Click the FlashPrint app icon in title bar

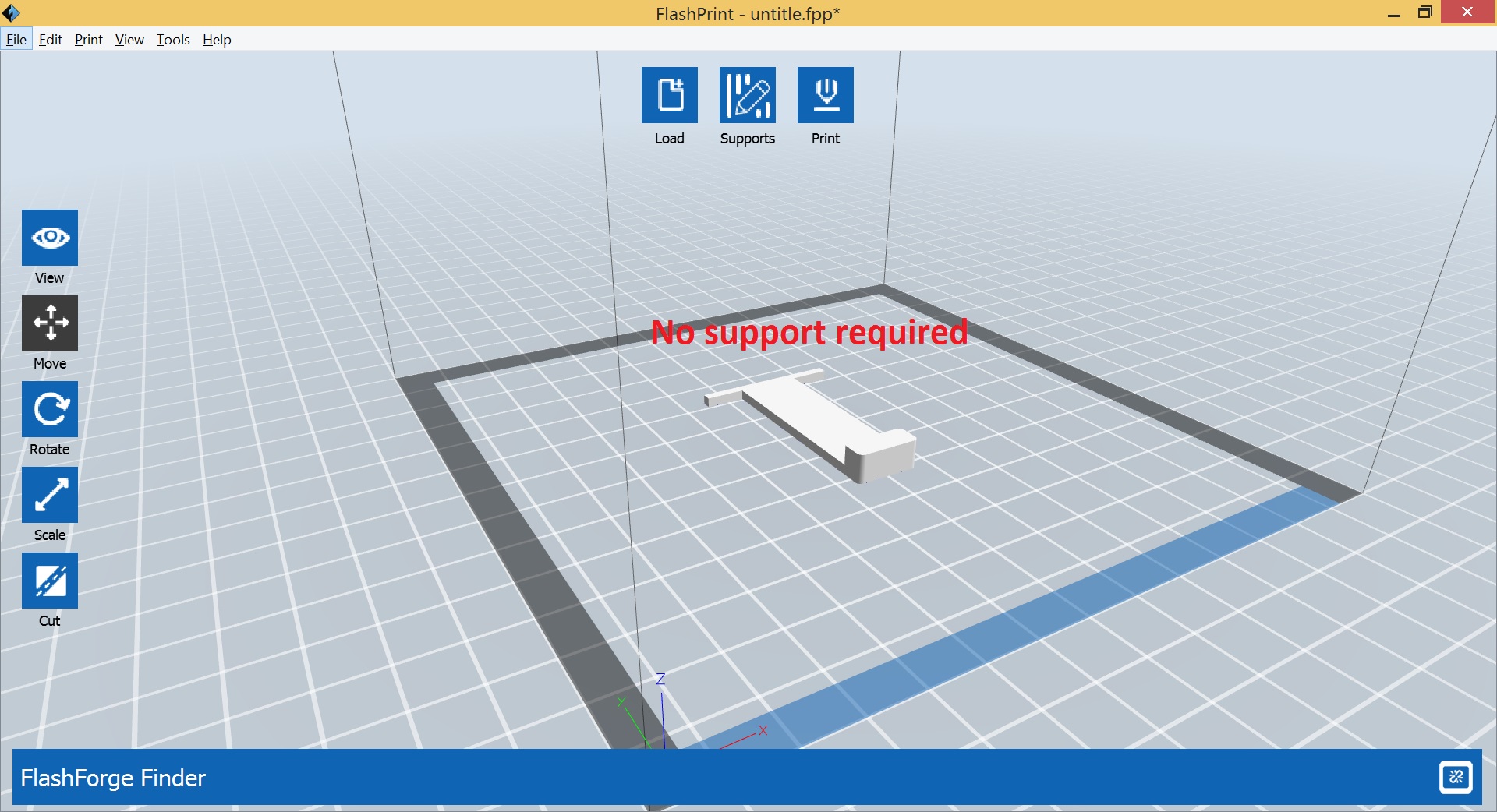tap(11, 12)
